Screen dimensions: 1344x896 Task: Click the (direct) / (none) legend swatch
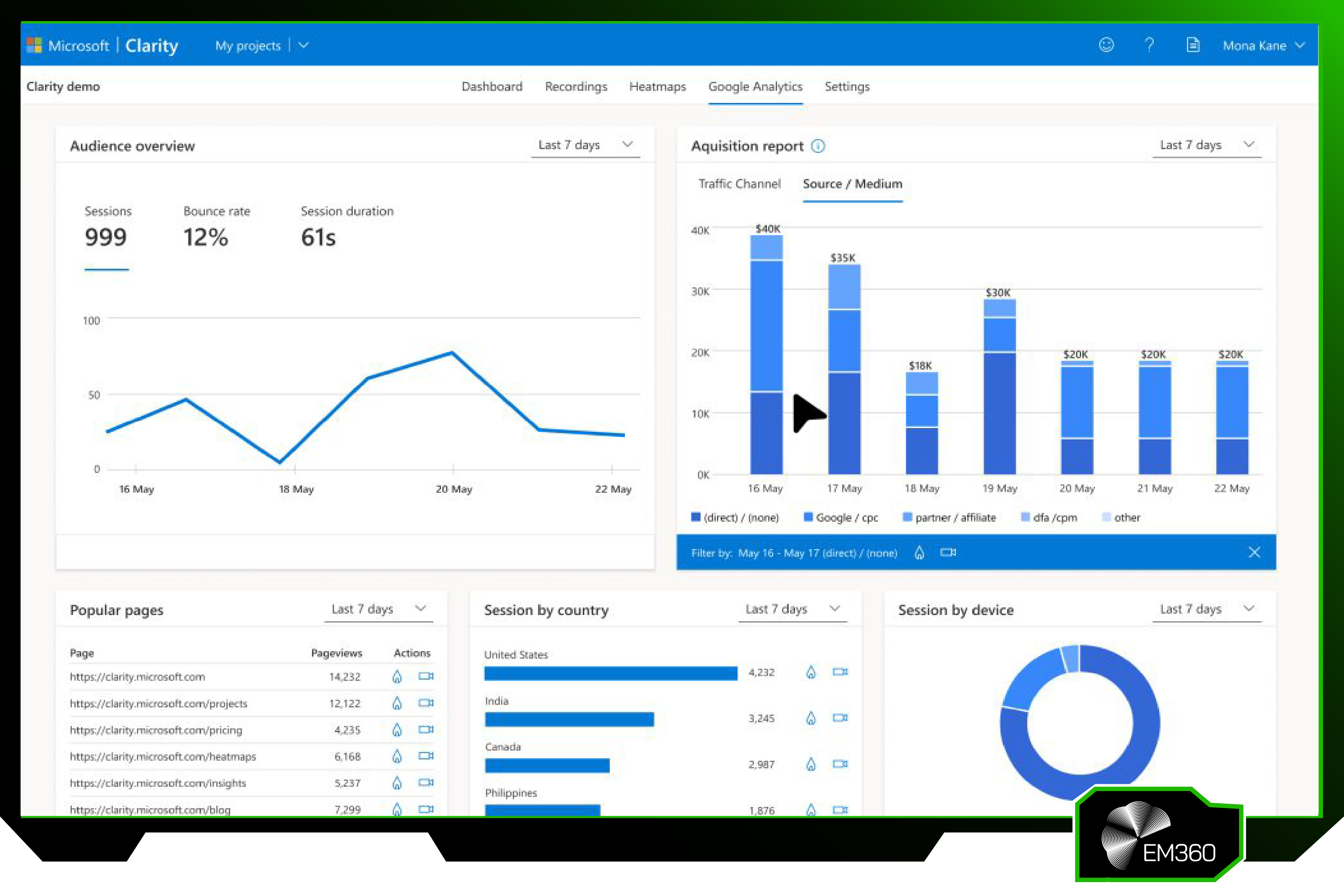pyautogui.click(x=696, y=517)
